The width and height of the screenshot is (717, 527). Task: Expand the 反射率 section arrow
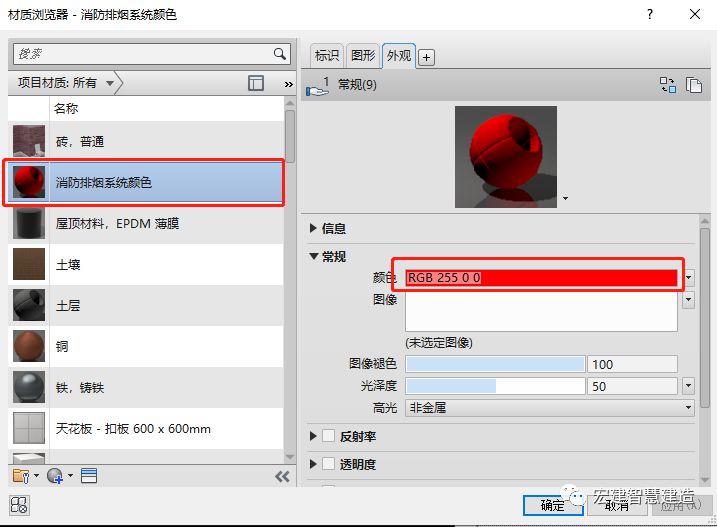[x=313, y=436]
